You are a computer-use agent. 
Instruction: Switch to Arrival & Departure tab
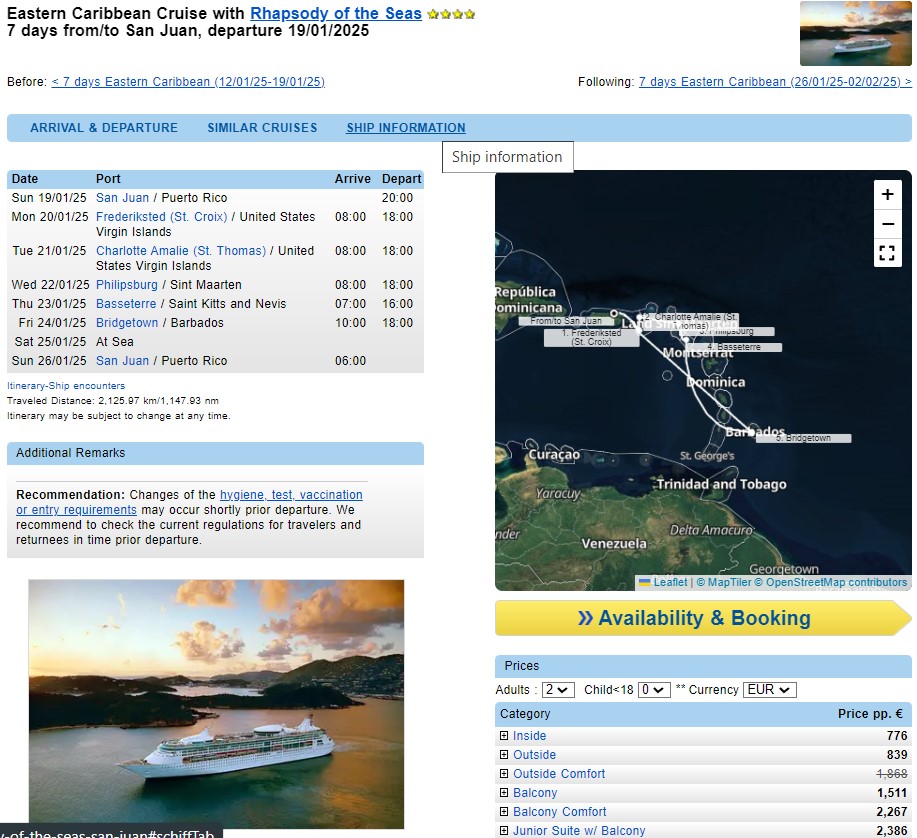pos(104,127)
